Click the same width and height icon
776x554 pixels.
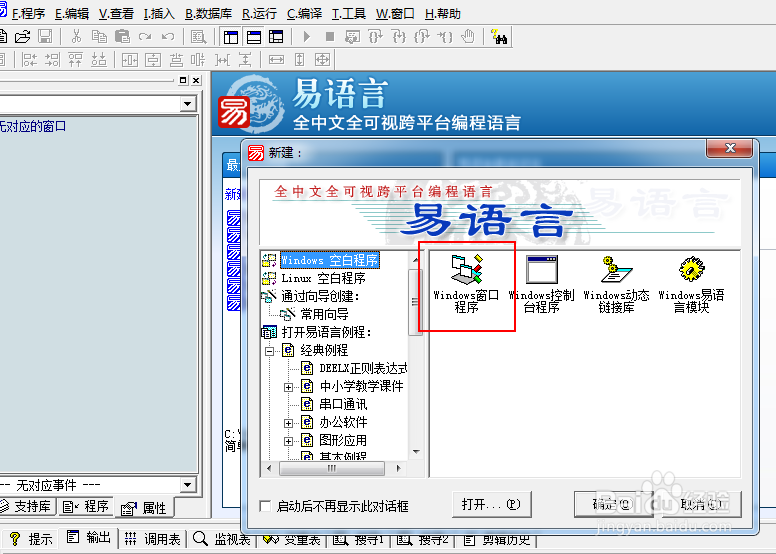click(x=323, y=60)
